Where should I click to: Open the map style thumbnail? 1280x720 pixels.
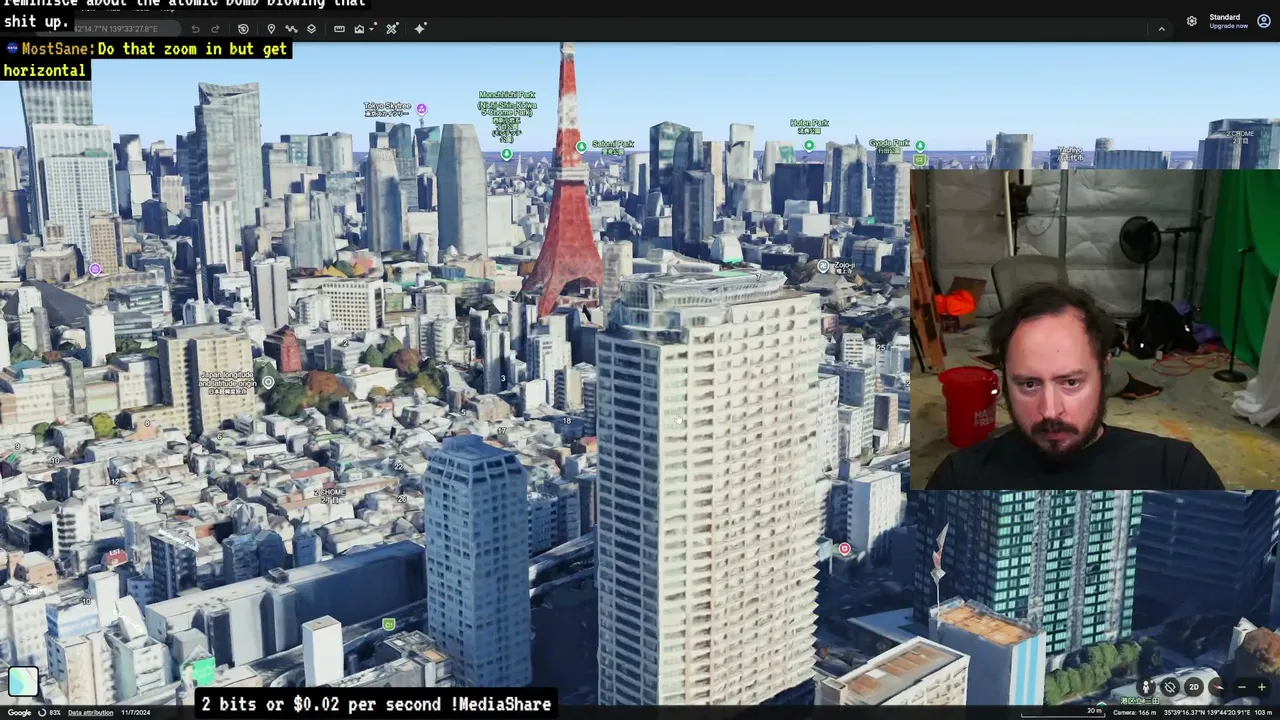23,681
